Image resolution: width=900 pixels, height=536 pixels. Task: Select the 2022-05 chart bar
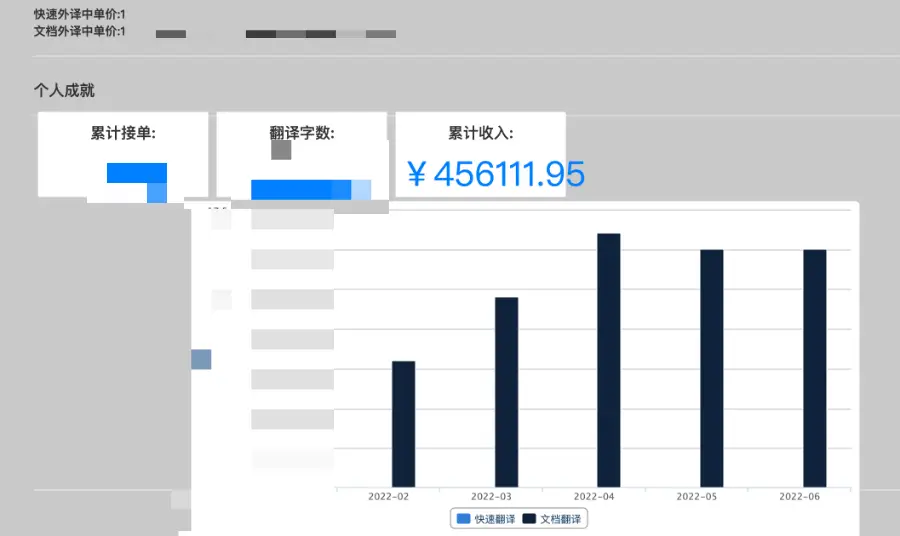tap(711, 368)
